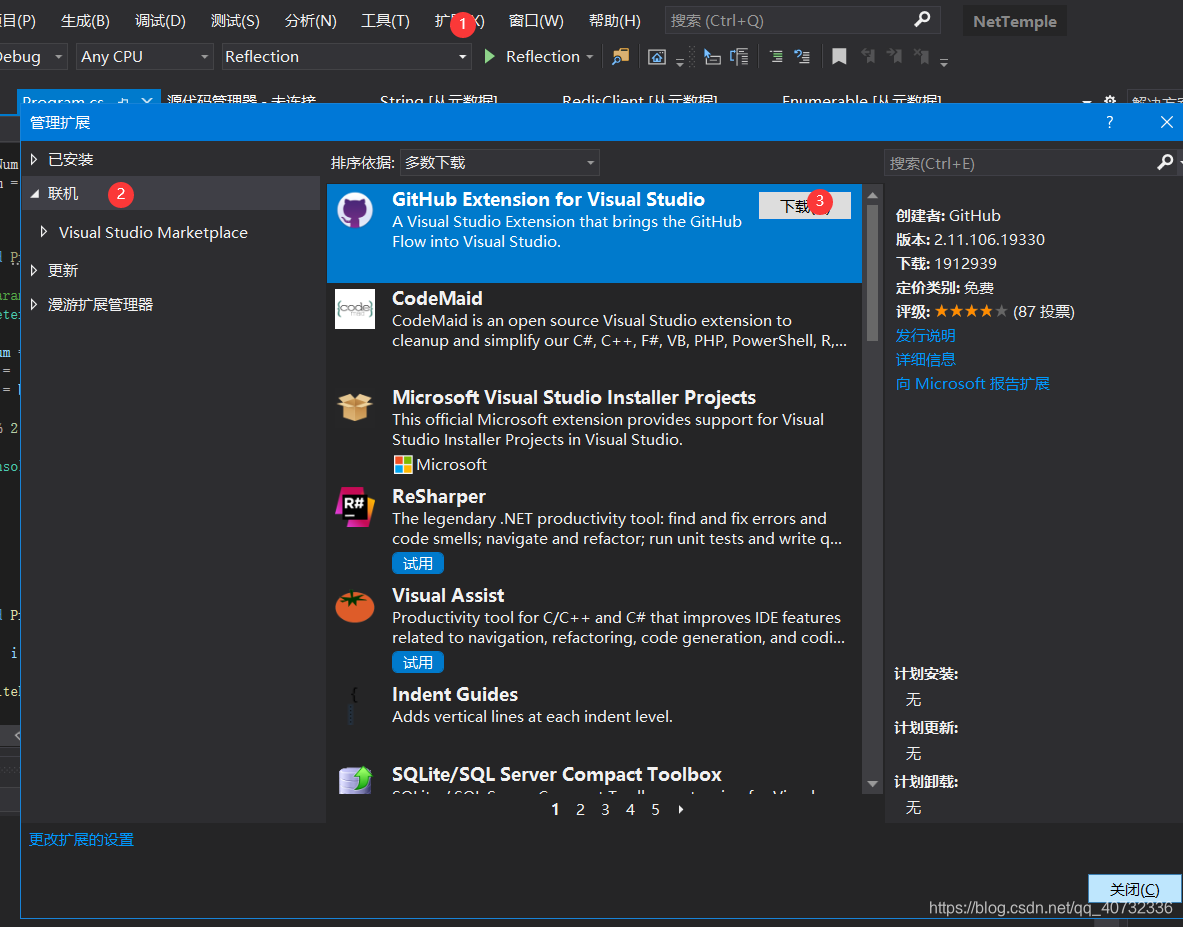The width and height of the screenshot is (1183, 927).
Task: Click the star rating in details pane
Action: click(x=970, y=311)
